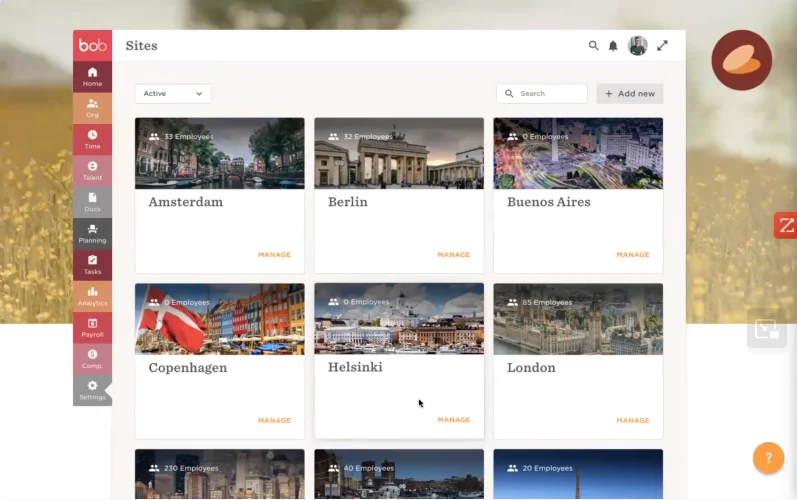Image resolution: width=797 pixels, height=500 pixels.
Task: Click MANAGE on the Copenhagen card
Action: coord(274,420)
